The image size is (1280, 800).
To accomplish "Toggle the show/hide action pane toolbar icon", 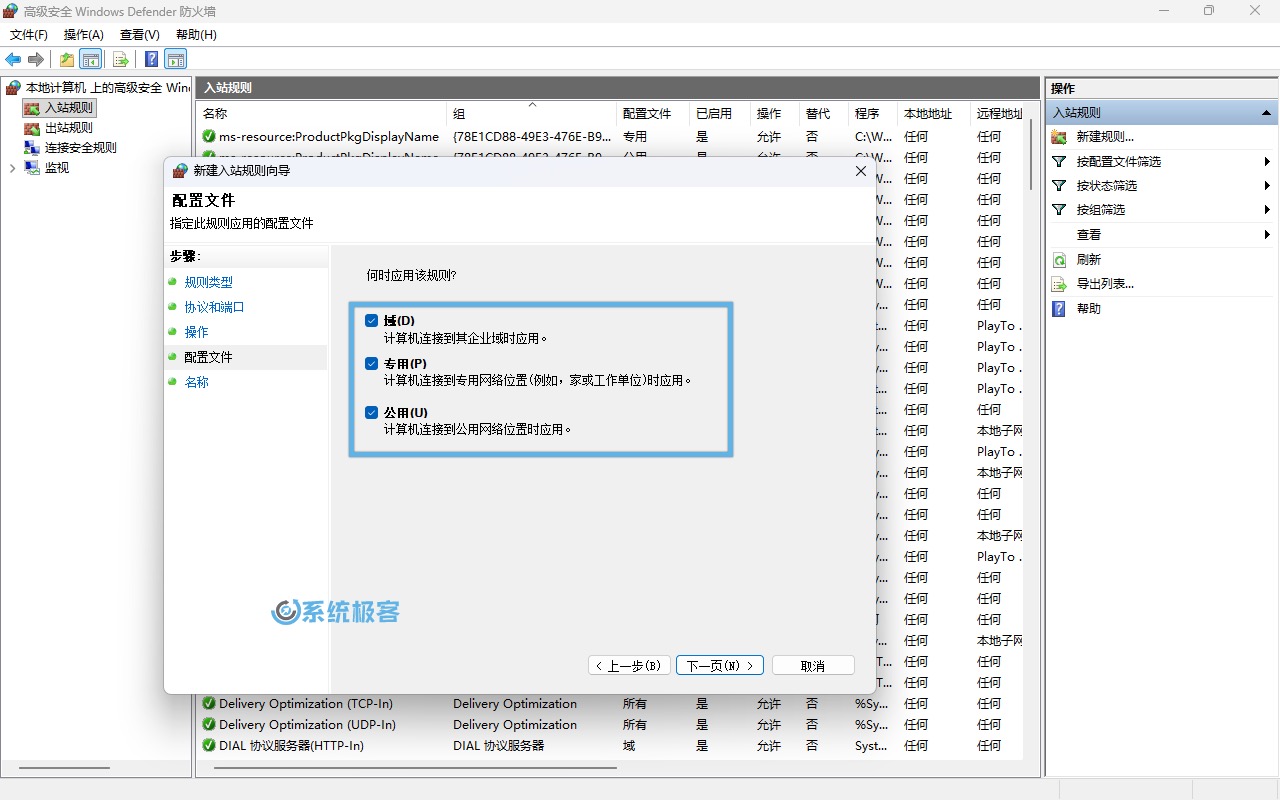I will (x=176, y=59).
